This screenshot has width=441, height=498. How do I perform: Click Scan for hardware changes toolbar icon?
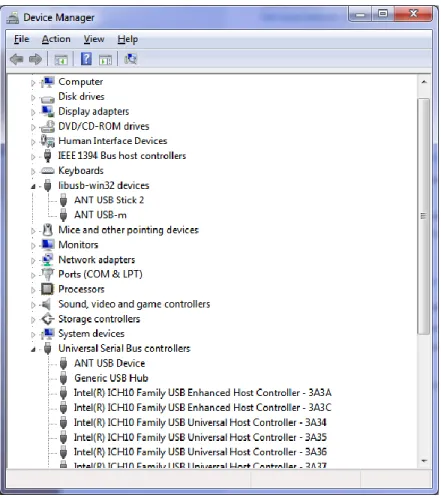130,59
